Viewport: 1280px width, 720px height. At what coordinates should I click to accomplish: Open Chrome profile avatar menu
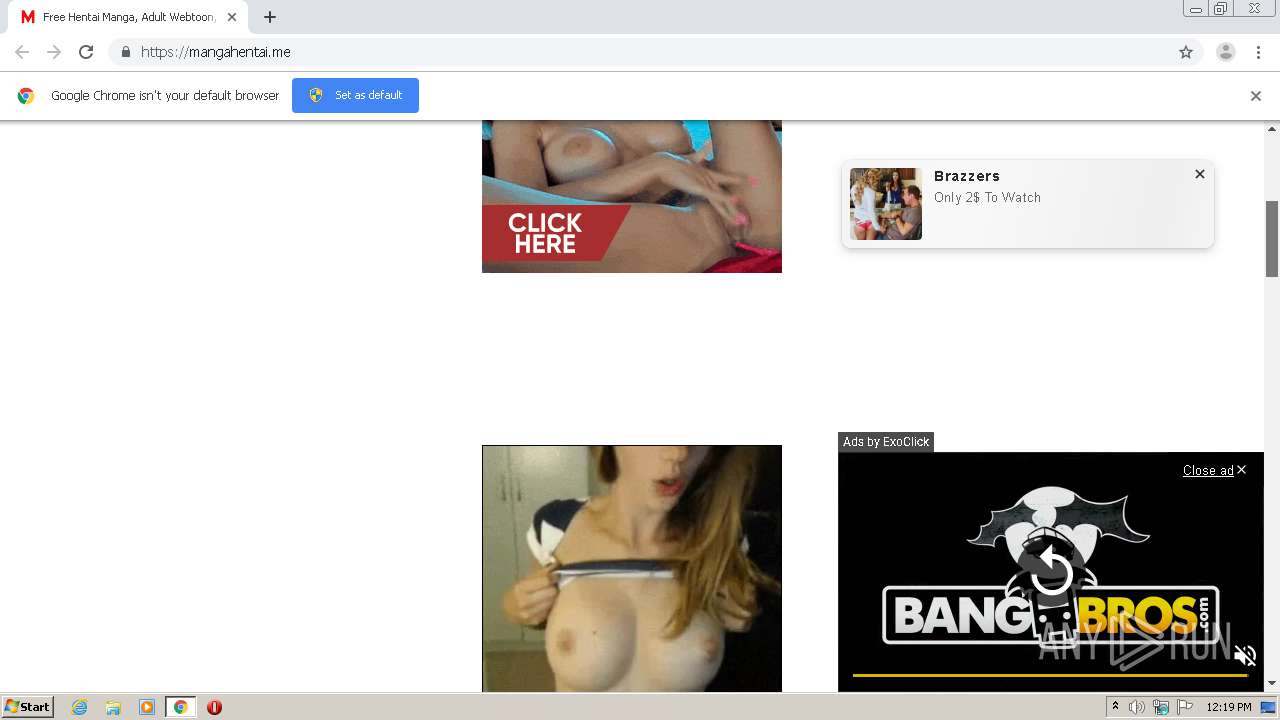pyautogui.click(x=1226, y=52)
